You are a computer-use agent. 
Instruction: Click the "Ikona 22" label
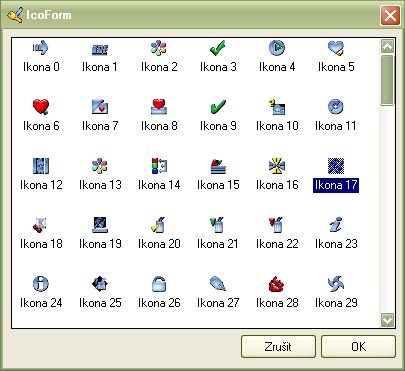[277, 244]
